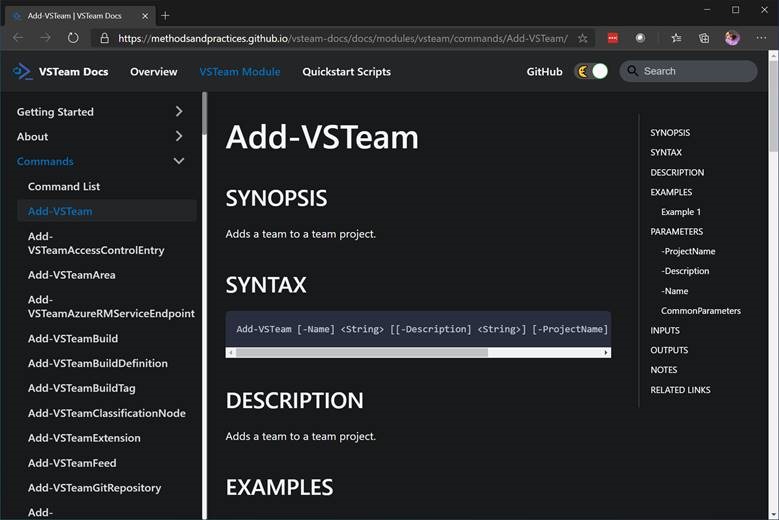Click the address bar URL
779x520 pixels.
coord(343,38)
